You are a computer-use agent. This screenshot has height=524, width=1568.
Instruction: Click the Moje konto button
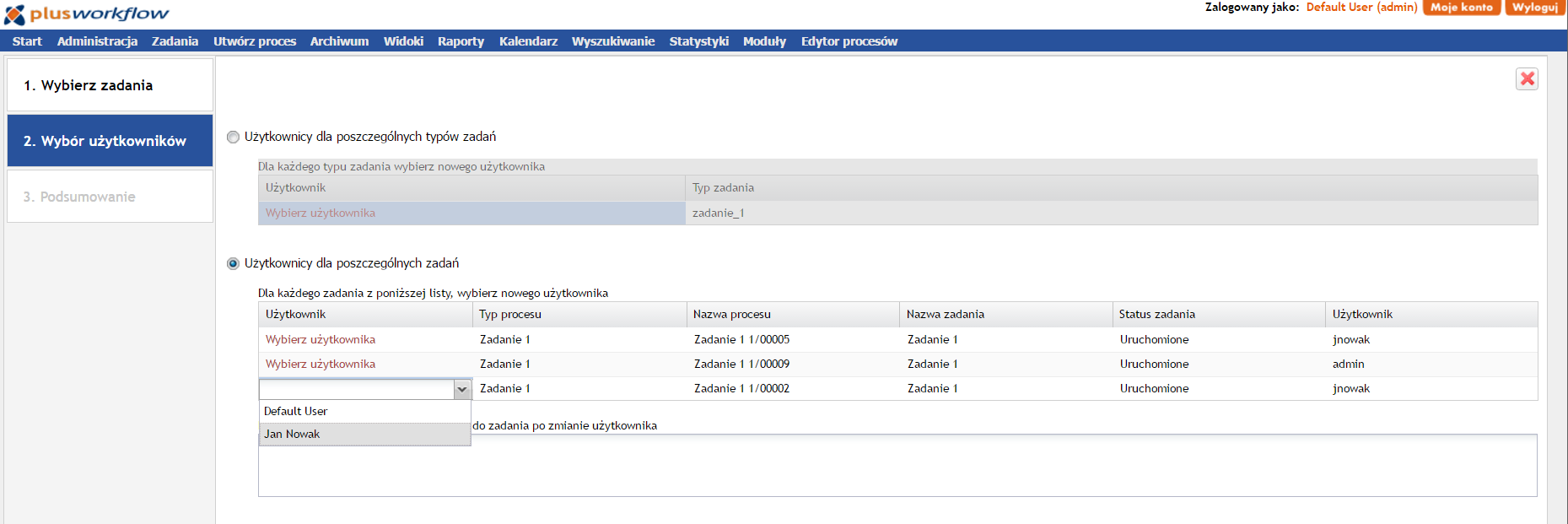click(x=1462, y=8)
